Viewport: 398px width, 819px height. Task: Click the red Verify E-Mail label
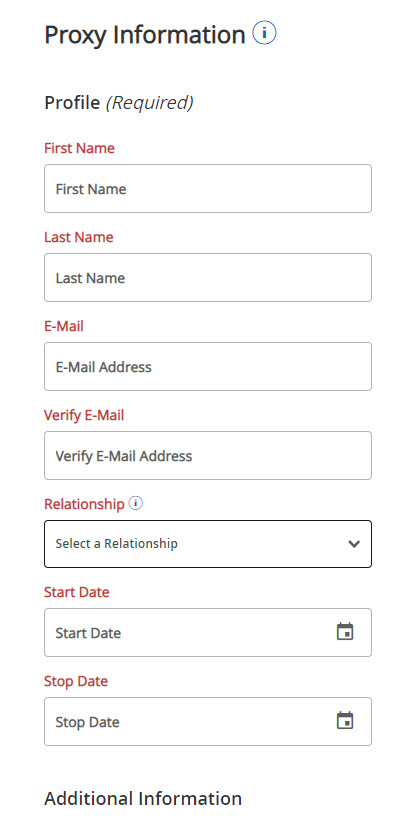[x=84, y=415]
